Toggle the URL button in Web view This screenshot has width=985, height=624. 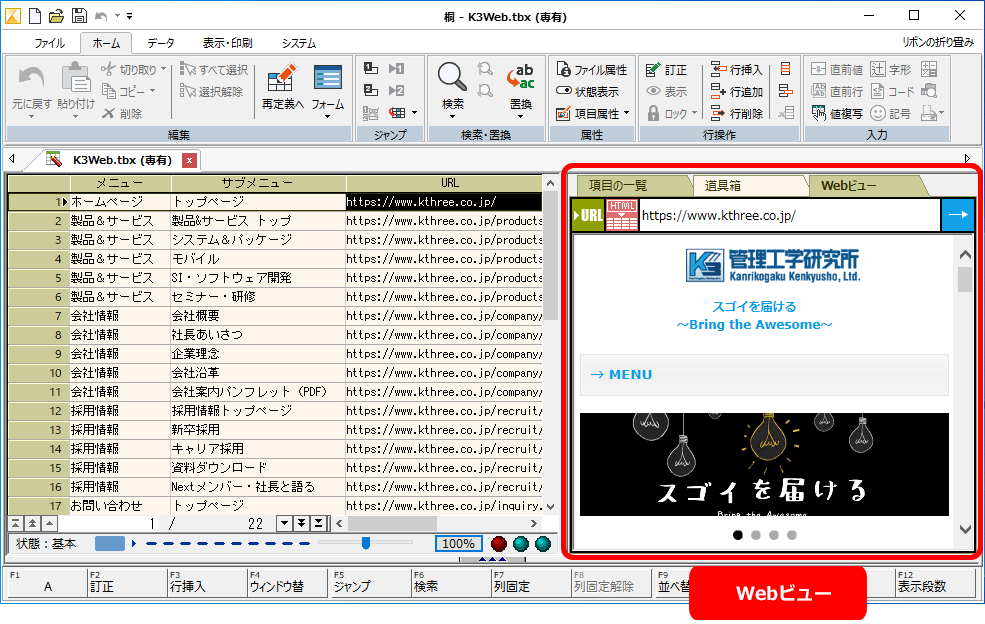coord(587,215)
